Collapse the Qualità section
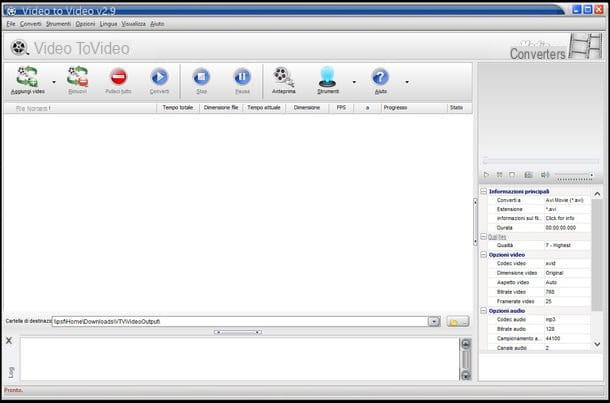 [x=484, y=237]
